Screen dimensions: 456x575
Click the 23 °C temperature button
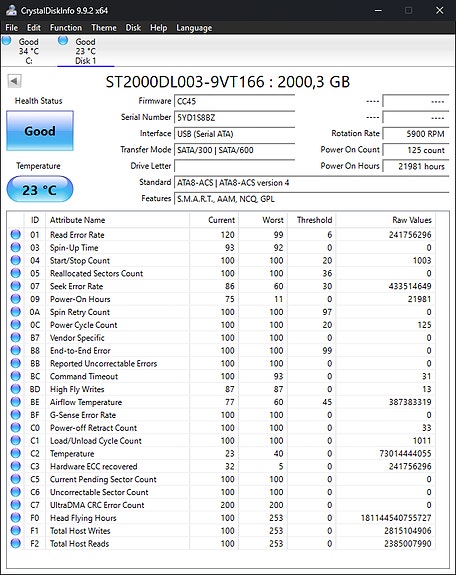40,190
